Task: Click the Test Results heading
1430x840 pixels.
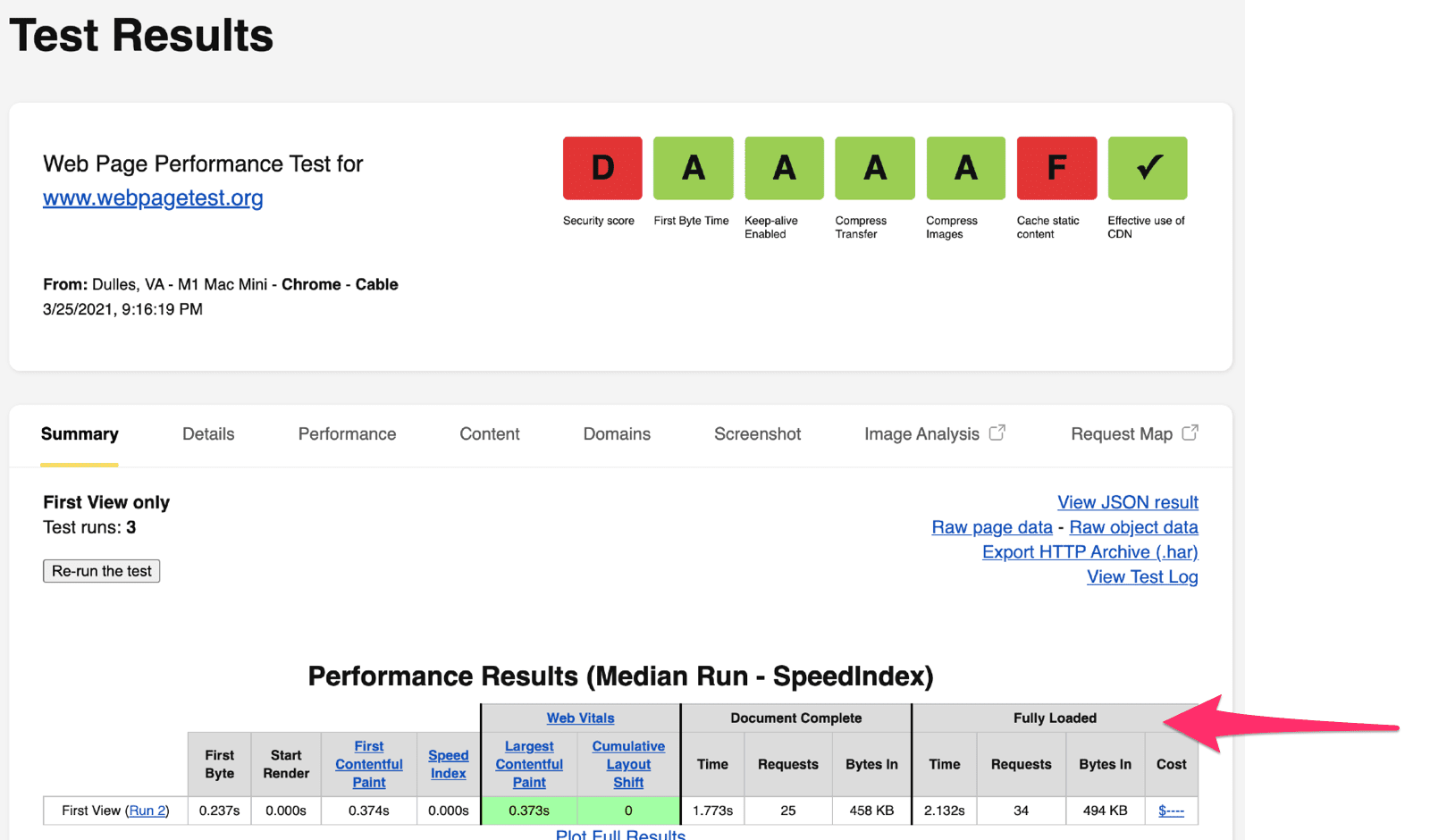Action: point(141,36)
